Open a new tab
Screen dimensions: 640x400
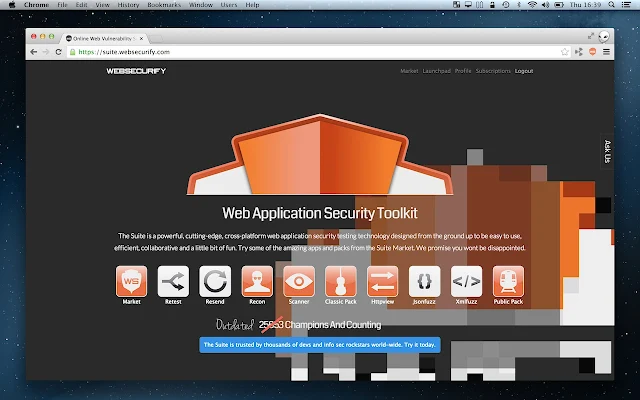pyautogui.click(x=155, y=39)
